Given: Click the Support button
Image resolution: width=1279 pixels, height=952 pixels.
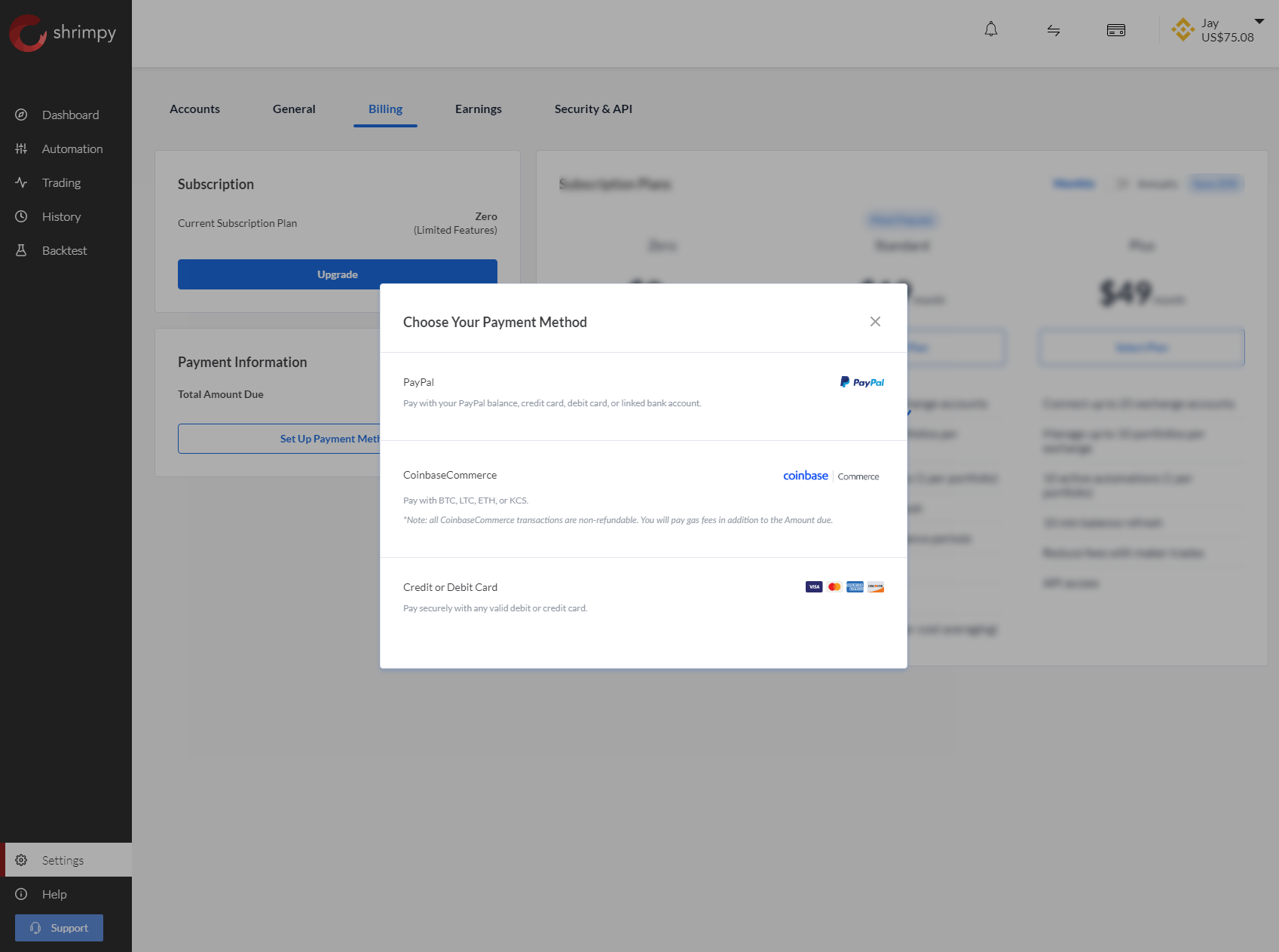Looking at the screenshot, I should 59,928.
